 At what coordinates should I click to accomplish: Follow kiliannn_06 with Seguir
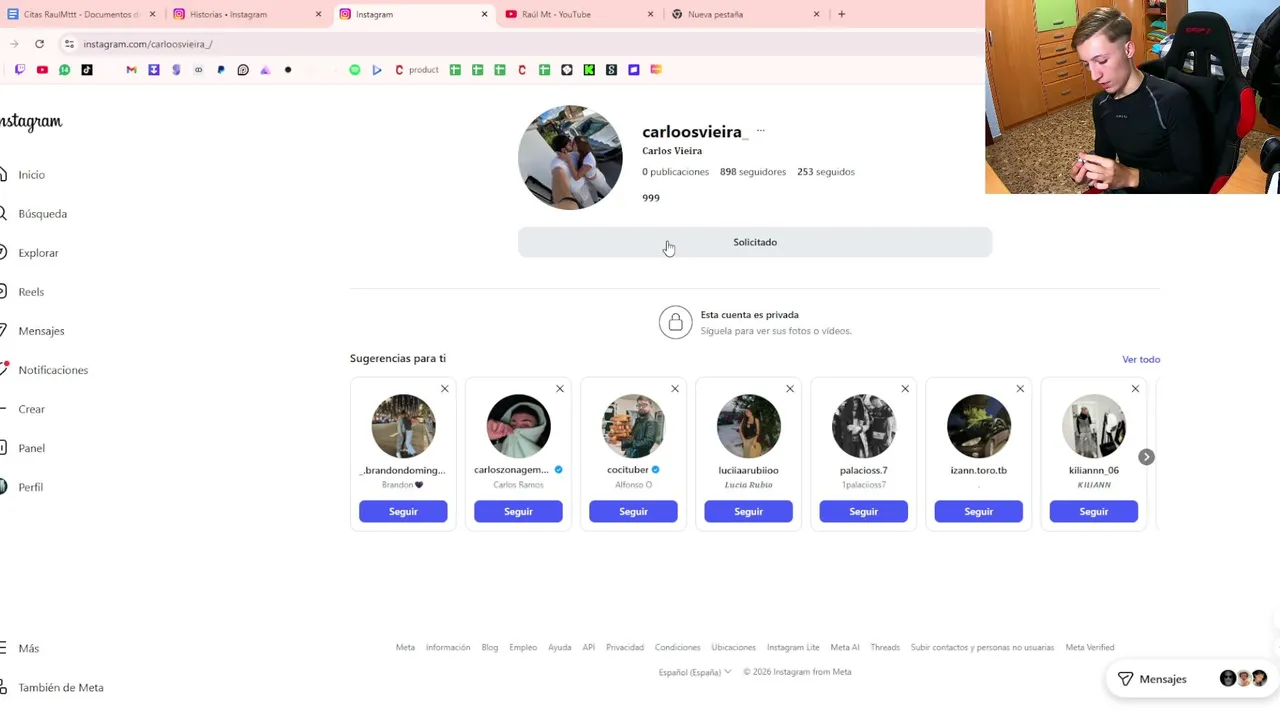click(1093, 511)
